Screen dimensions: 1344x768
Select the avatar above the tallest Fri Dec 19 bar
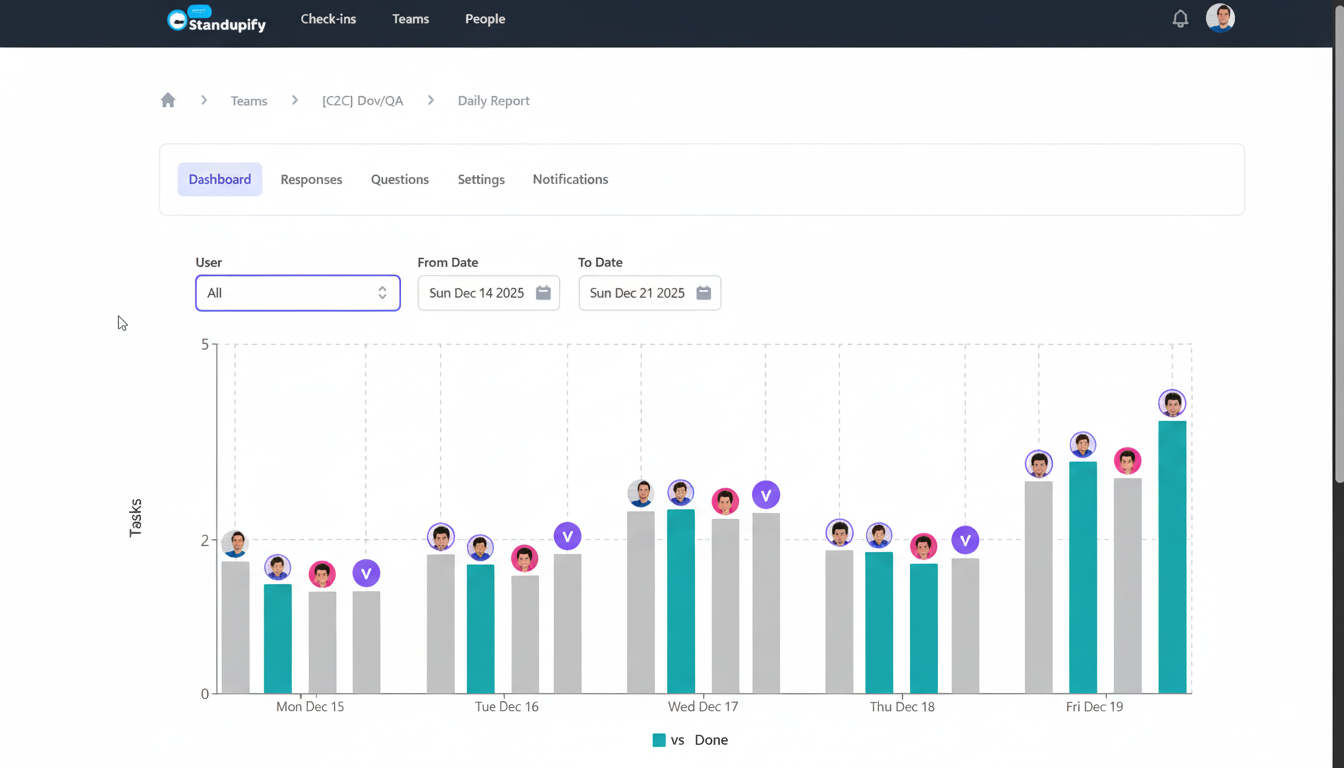[x=1171, y=403]
